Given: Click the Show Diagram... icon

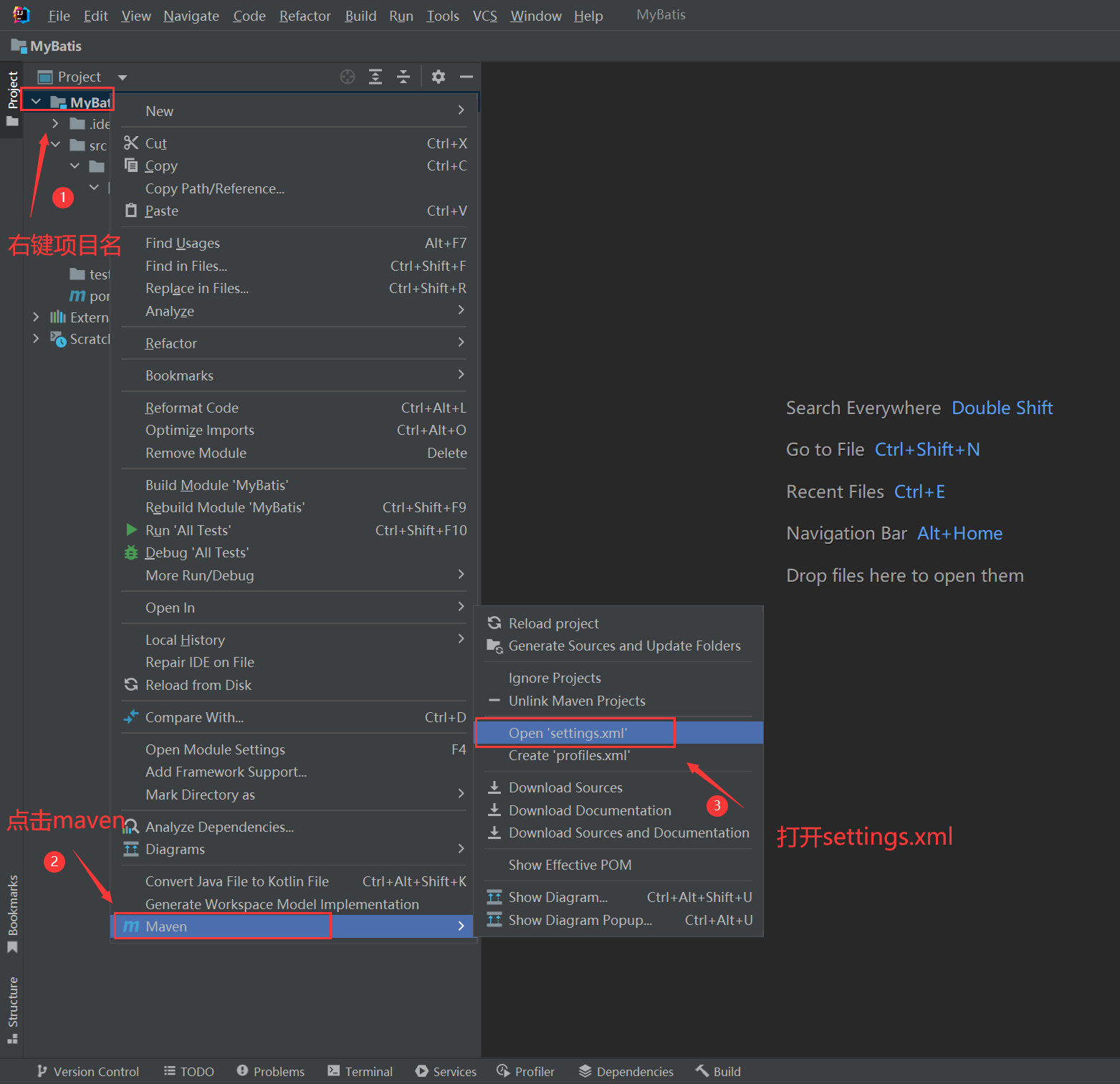Looking at the screenshot, I should (494, 897).
